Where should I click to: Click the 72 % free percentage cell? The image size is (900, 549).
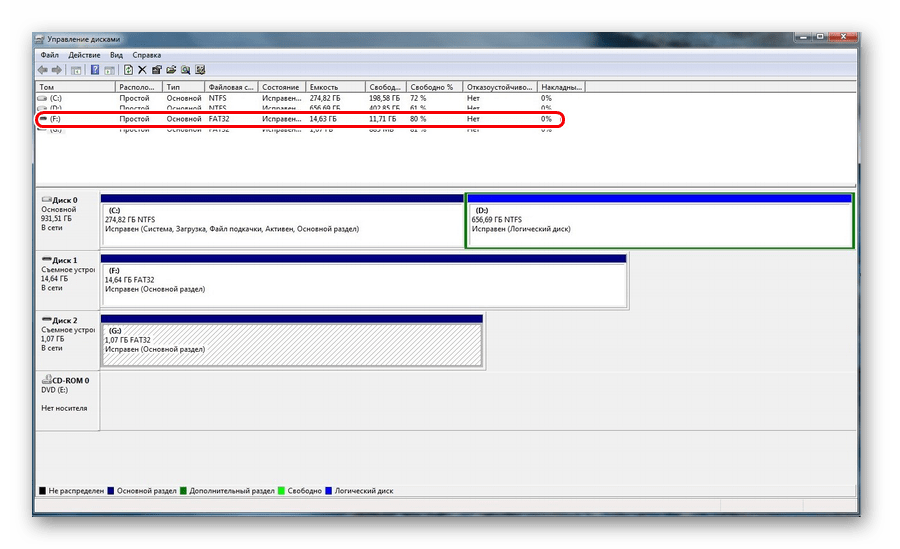418,98
